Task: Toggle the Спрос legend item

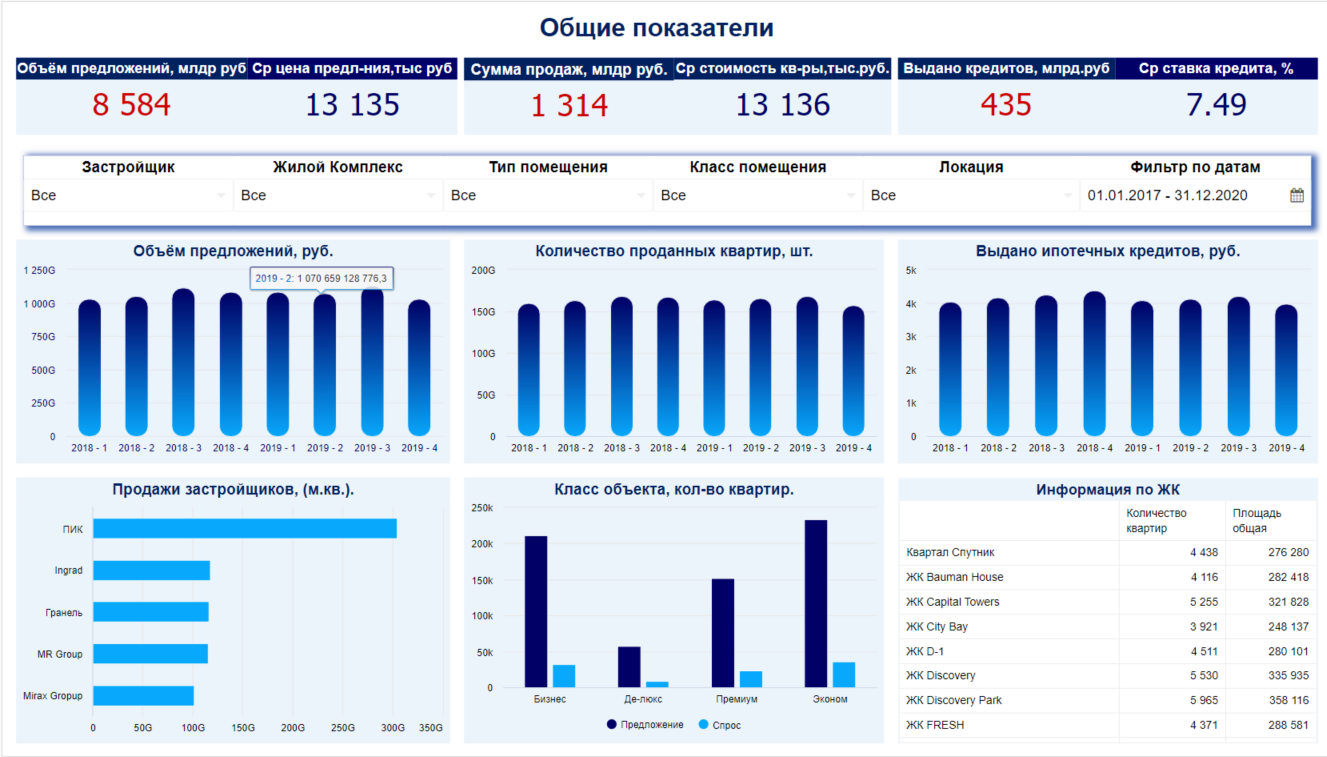Action: (x=719, y=724)
